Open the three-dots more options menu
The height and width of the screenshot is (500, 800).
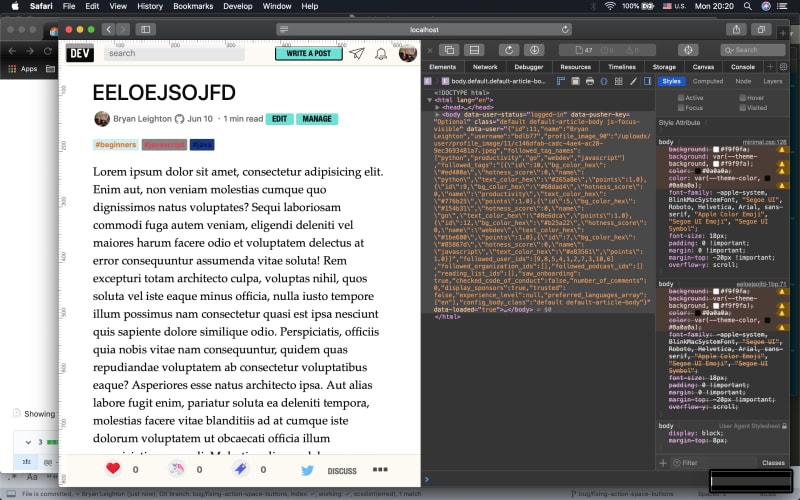(380, 469)
